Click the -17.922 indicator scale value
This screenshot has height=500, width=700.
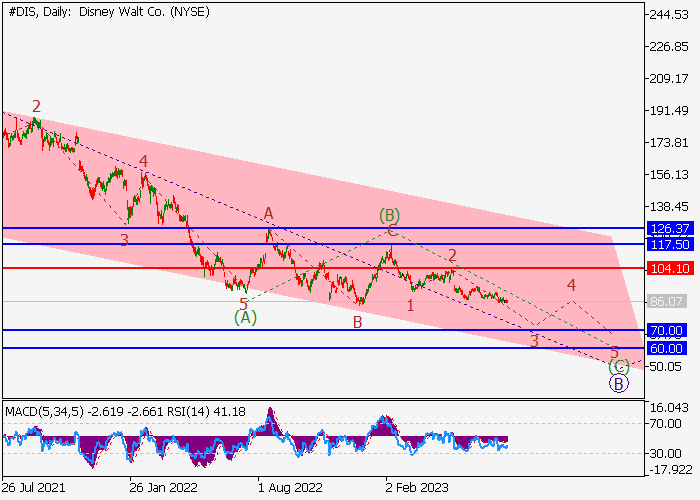click(670, 470)
